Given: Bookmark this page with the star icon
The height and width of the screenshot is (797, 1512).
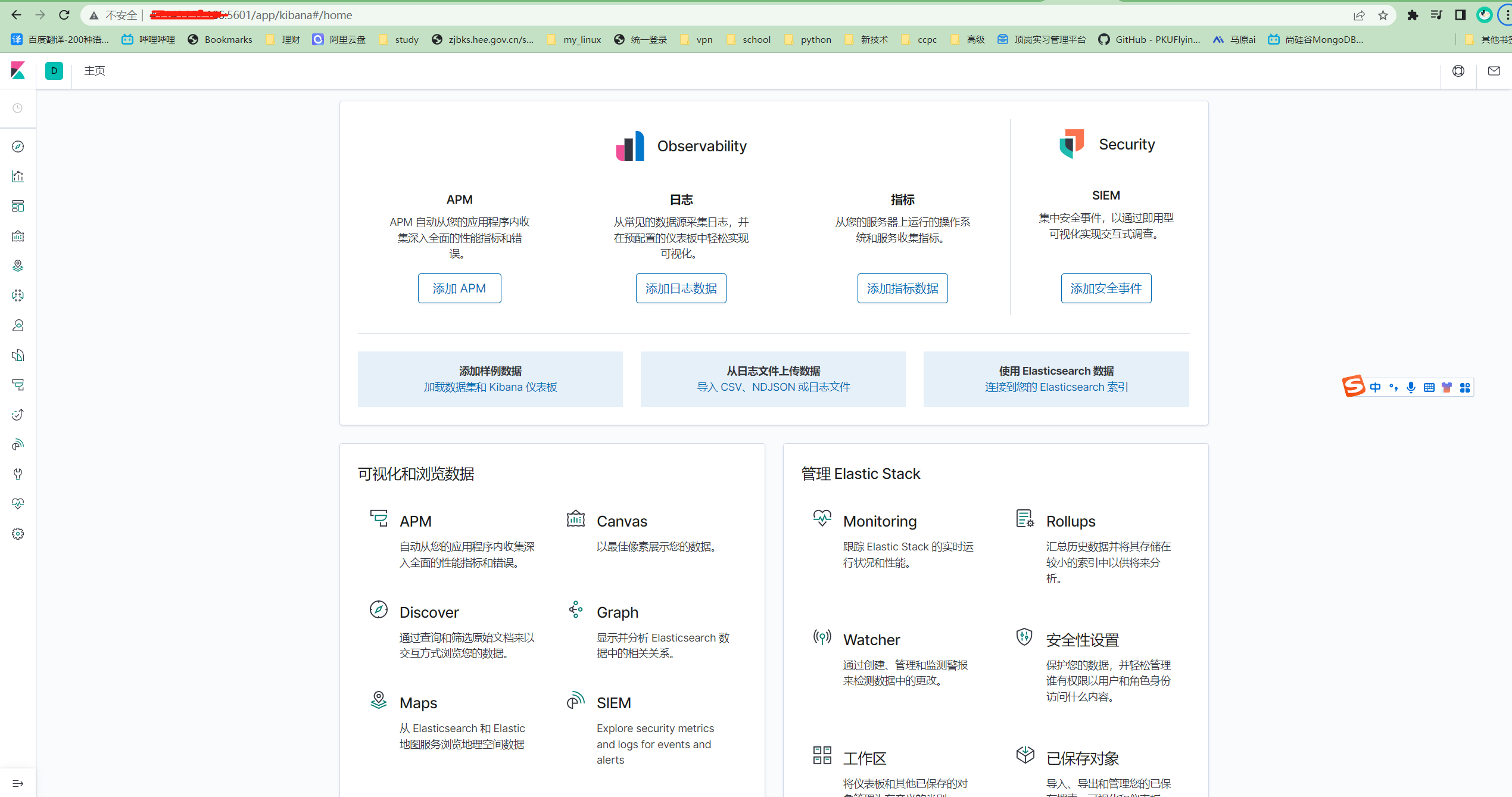Looking at the screenshot, I should 1383,15.
